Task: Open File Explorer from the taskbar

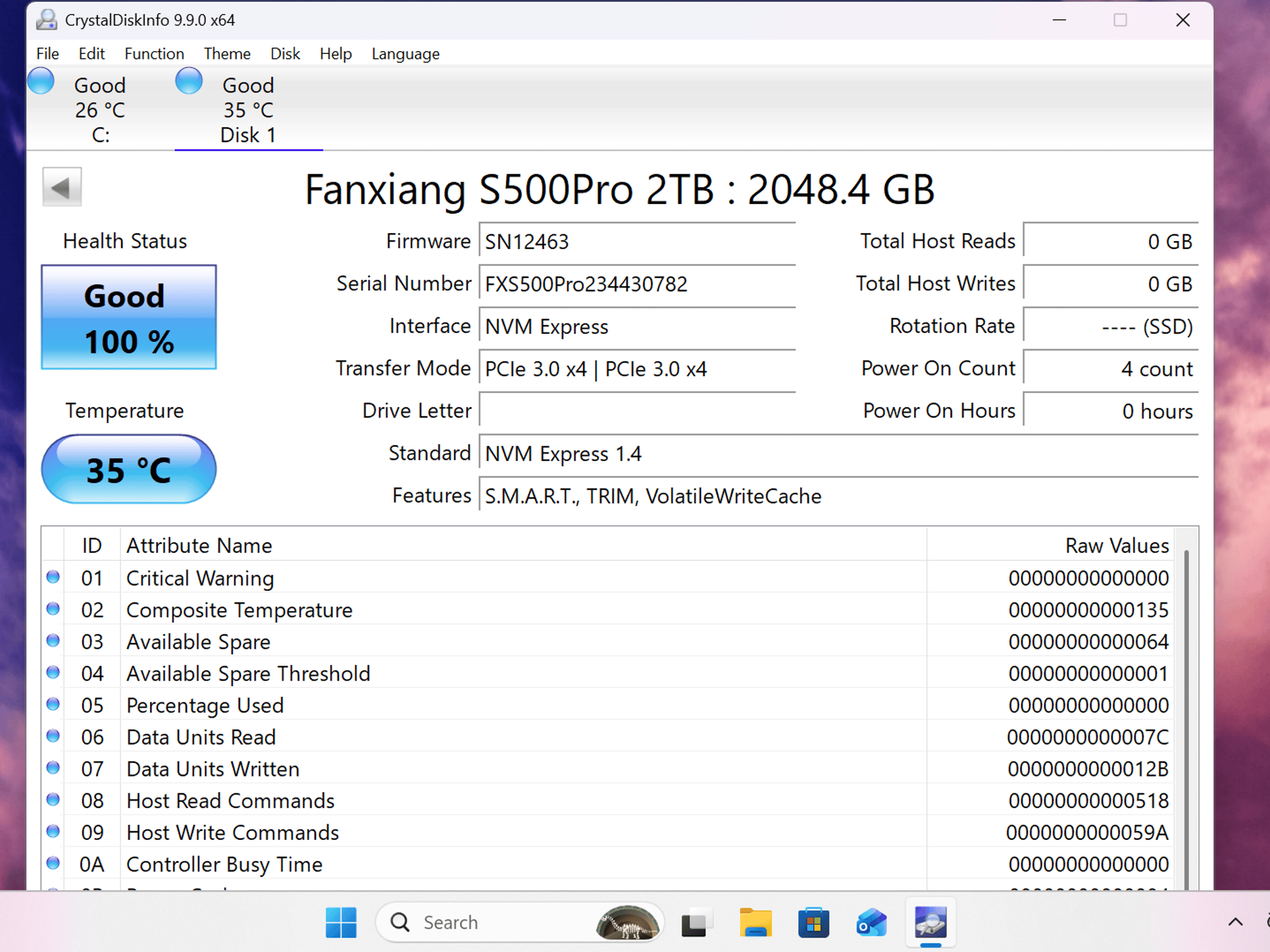Action: pyautogui.click(x=755, y=923)
